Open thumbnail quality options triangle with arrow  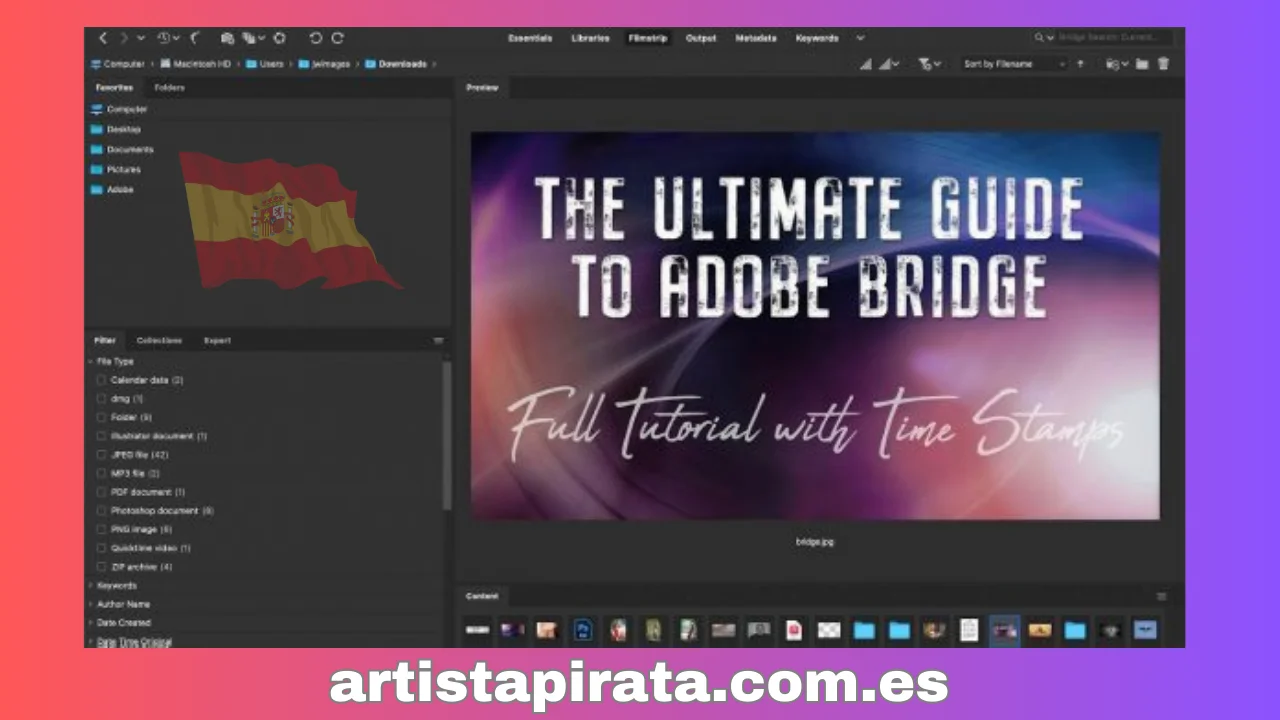coord(888,64)
